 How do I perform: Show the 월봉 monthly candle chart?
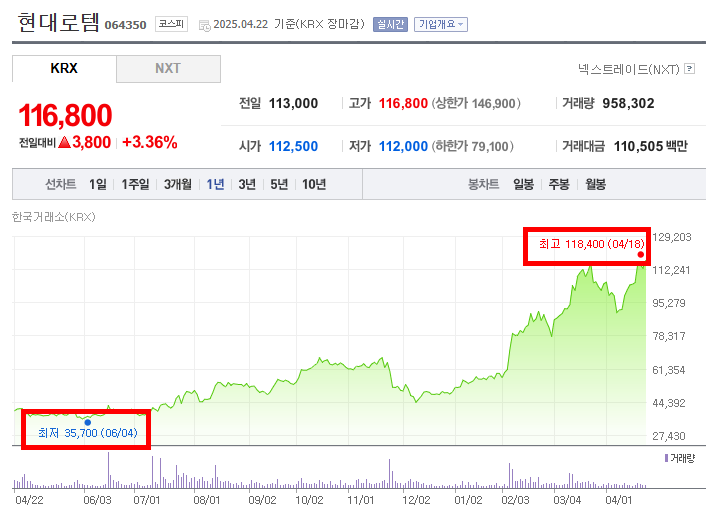595,184
